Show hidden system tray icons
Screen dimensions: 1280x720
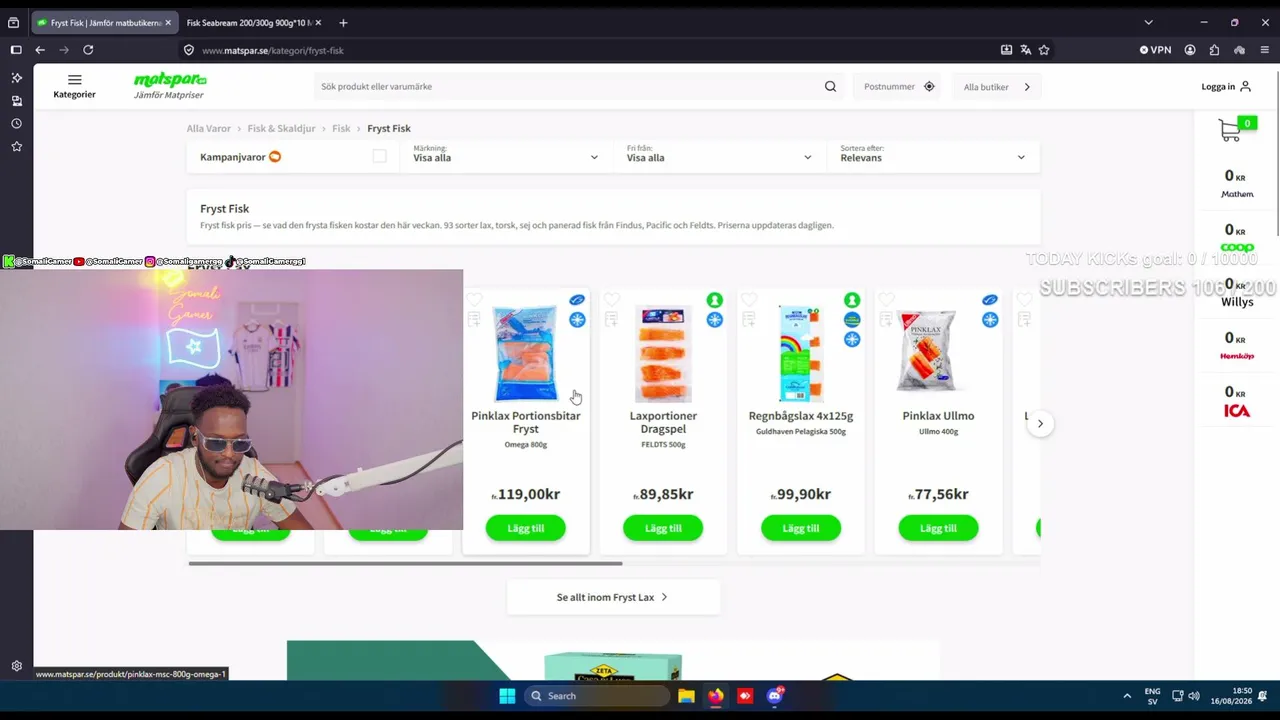click(x=1127, y=696)
